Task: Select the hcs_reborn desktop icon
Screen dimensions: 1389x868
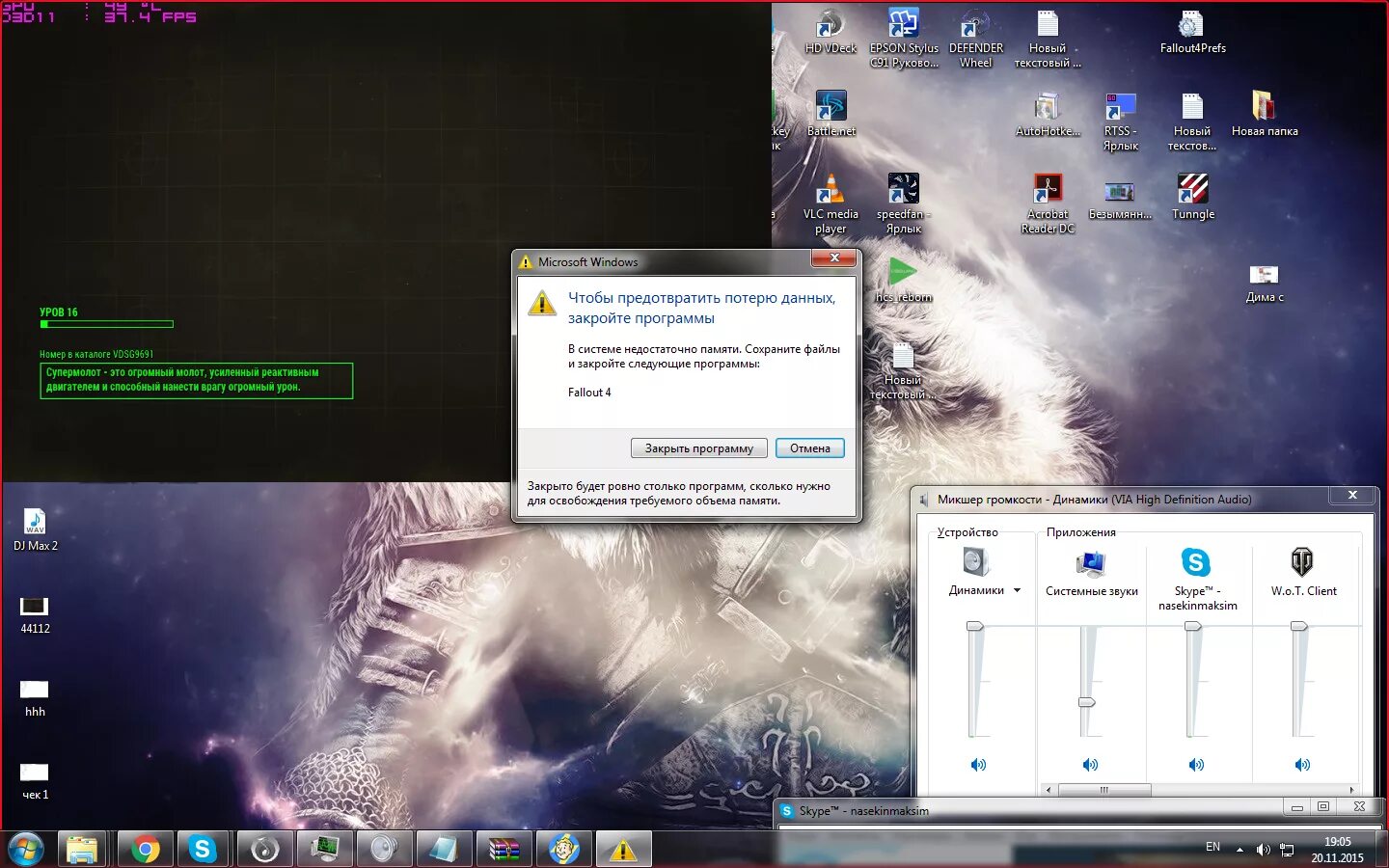Action: pos(903,280)
